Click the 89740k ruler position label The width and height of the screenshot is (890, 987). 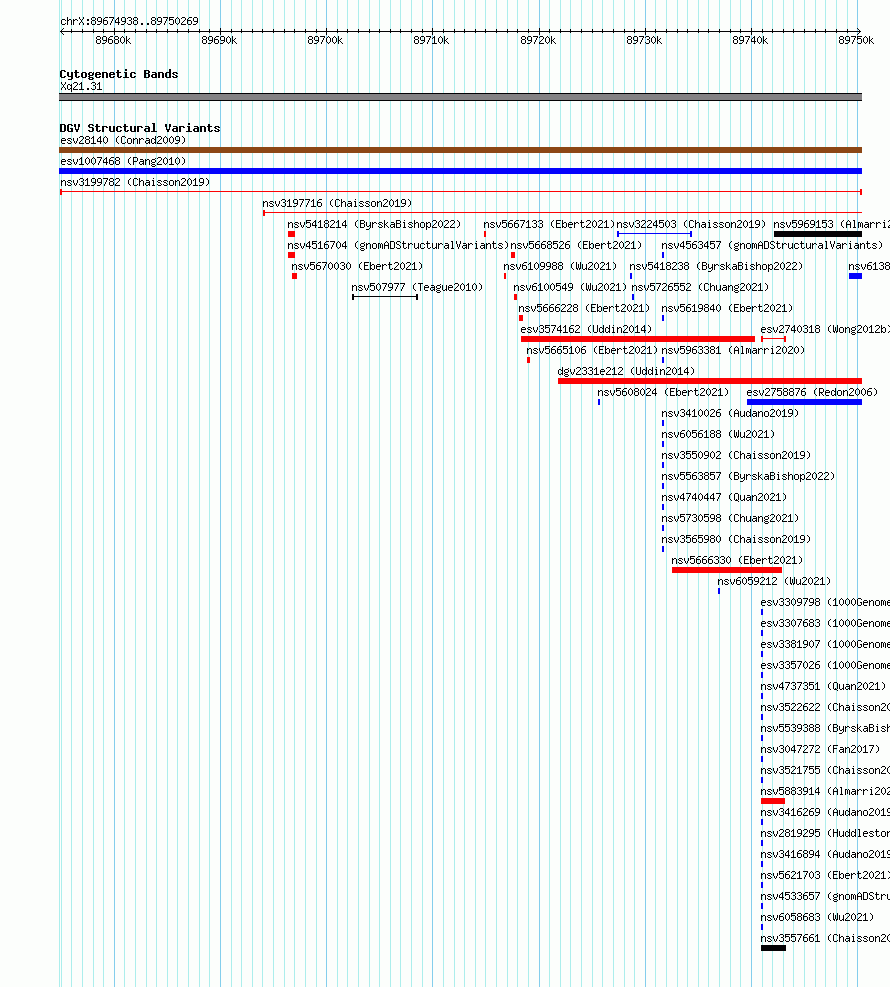click(x=750, y=40)
